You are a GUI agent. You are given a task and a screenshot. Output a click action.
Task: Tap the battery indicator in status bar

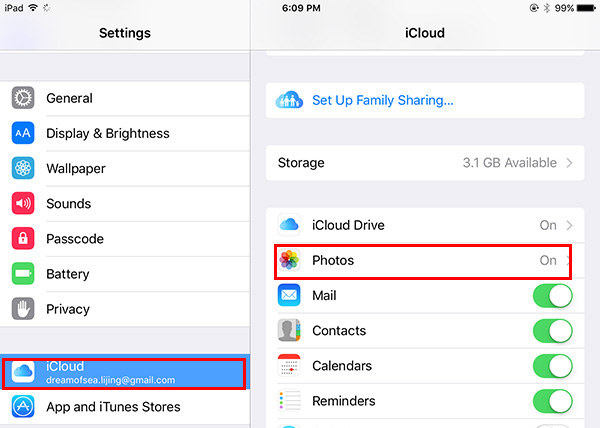(x=587, y=8)
